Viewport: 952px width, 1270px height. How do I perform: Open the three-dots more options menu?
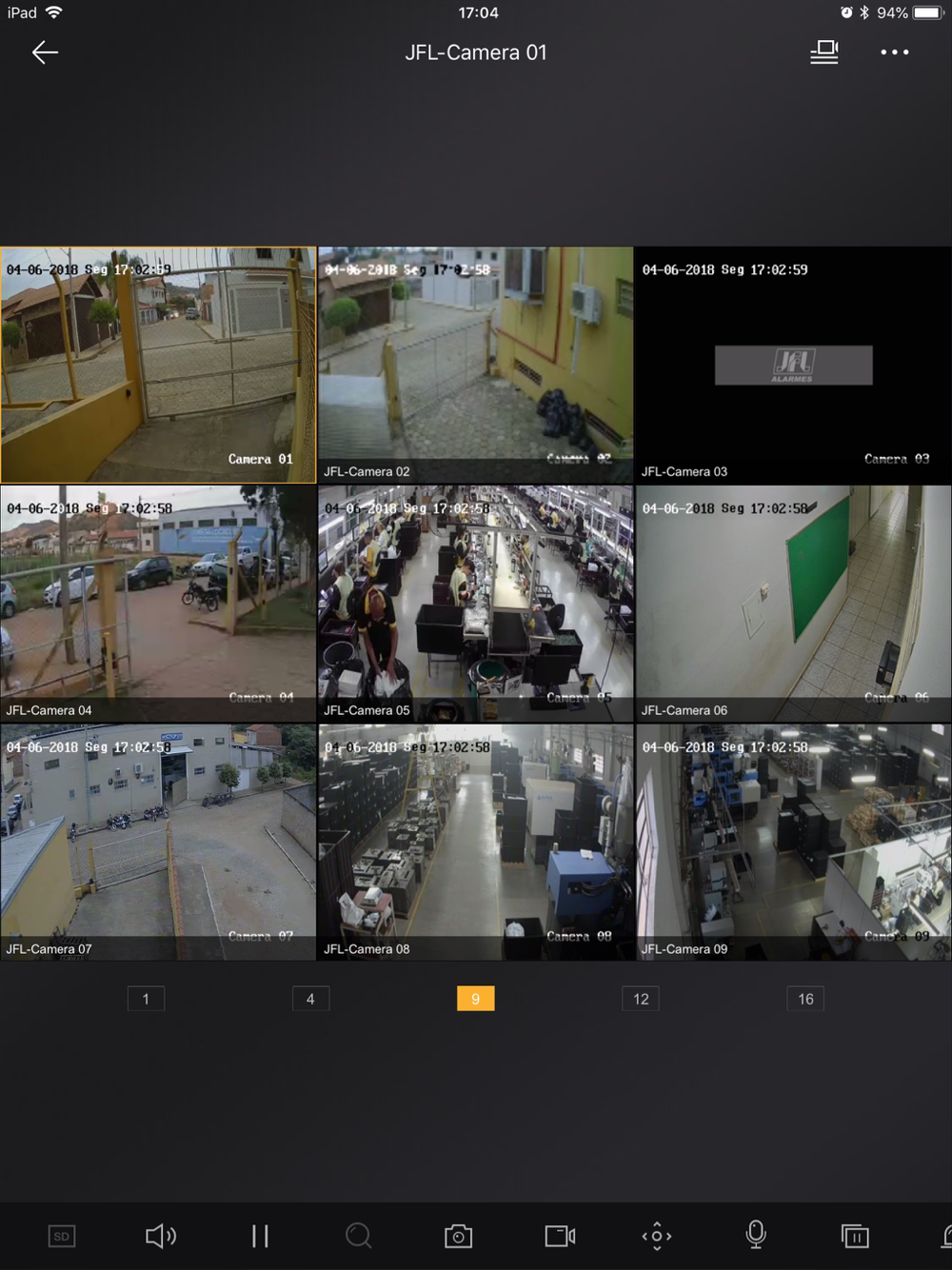click(895, 52)
